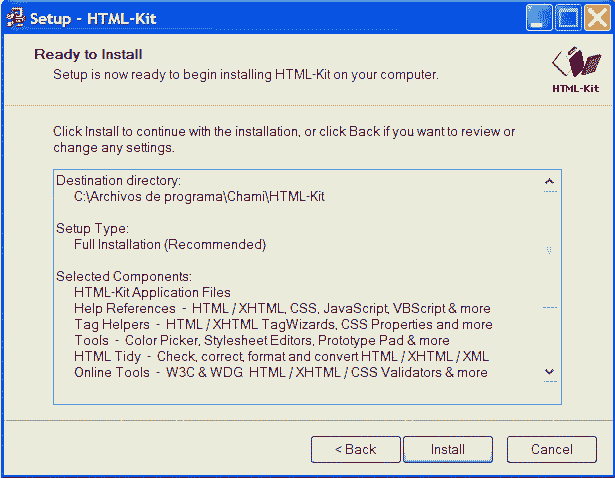Select the 'Destination directory:' line
615x478 pixels.
[x=118, y=180]
